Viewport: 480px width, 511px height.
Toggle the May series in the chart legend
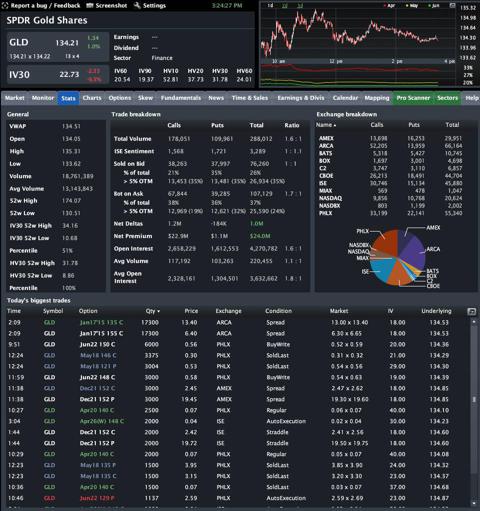click(412, 6)
